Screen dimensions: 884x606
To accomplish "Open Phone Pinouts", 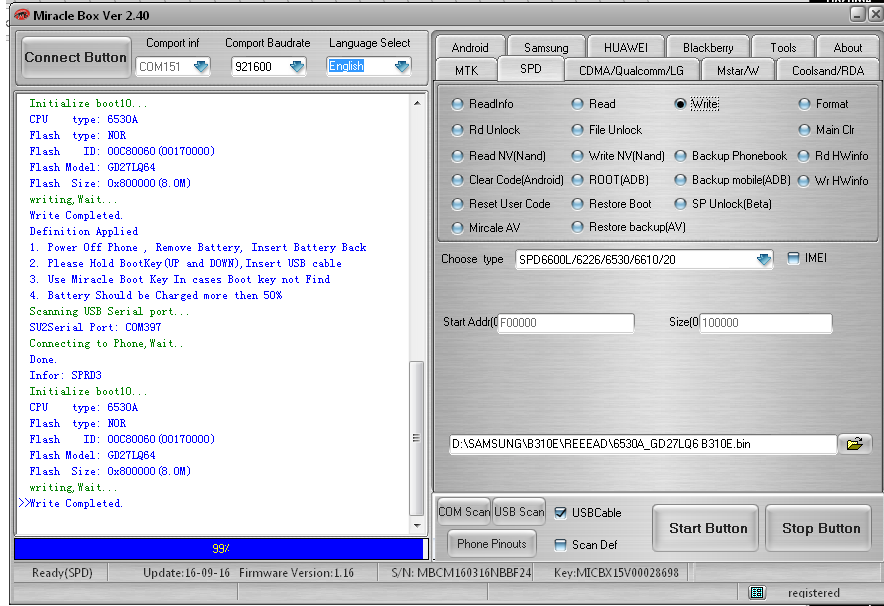I will pyautogui.click(x=492, y=543).
